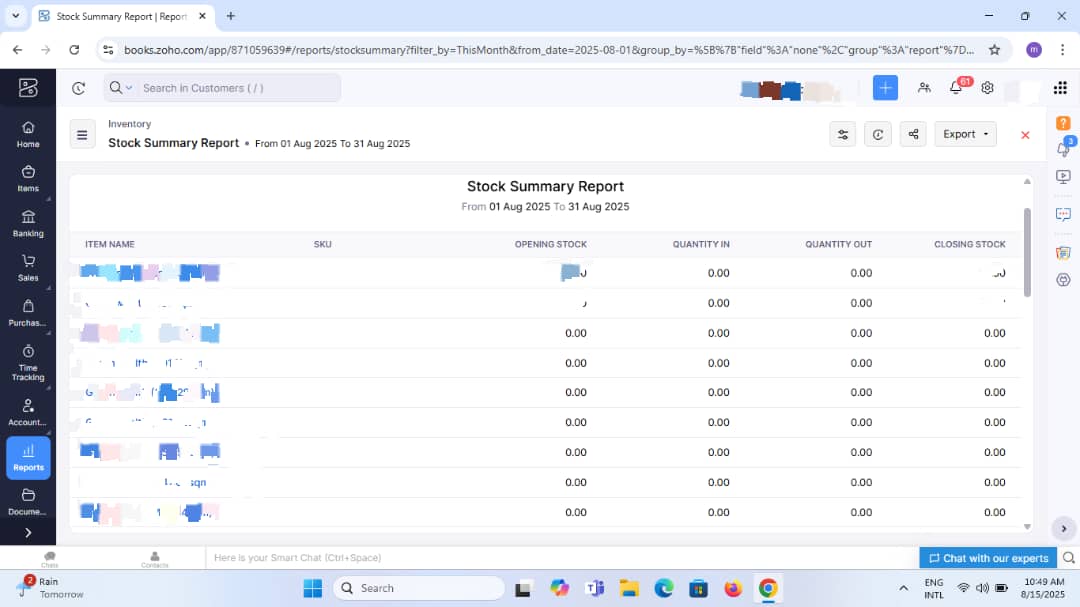
Task: Open the notifications bell
Action: pyautogui.click(x=956, y=88)
